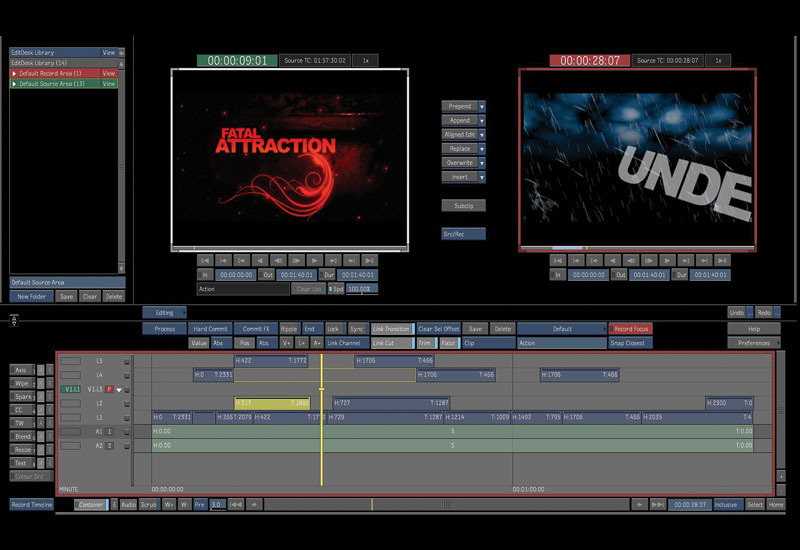The image size is (800, 550).
Task: Click the timeline fast-forward-to-end icon
Action: [x=658, y=505]
